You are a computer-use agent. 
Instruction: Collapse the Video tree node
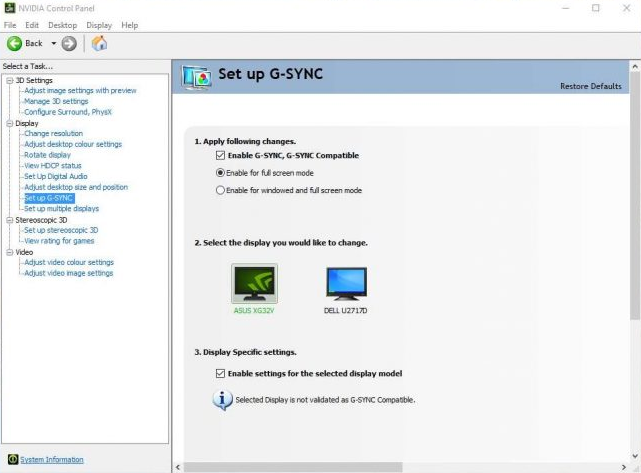[9, 252]
